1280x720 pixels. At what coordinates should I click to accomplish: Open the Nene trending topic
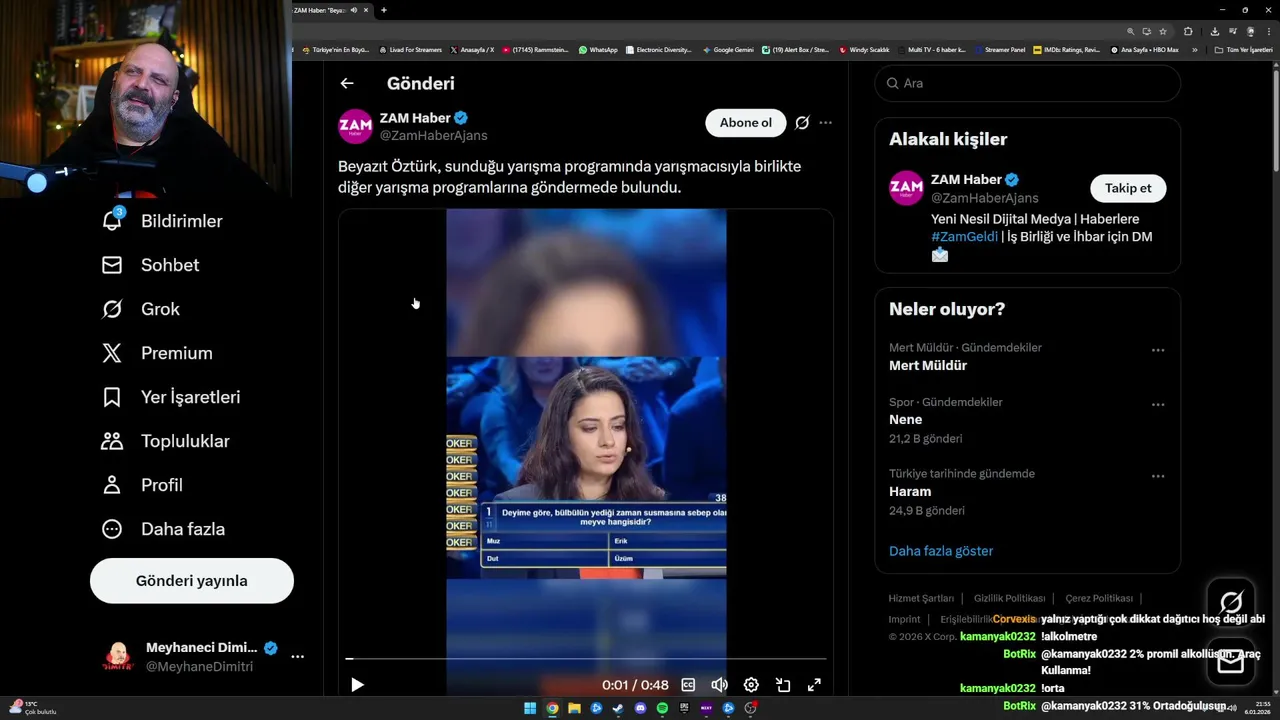coord(906,420)
